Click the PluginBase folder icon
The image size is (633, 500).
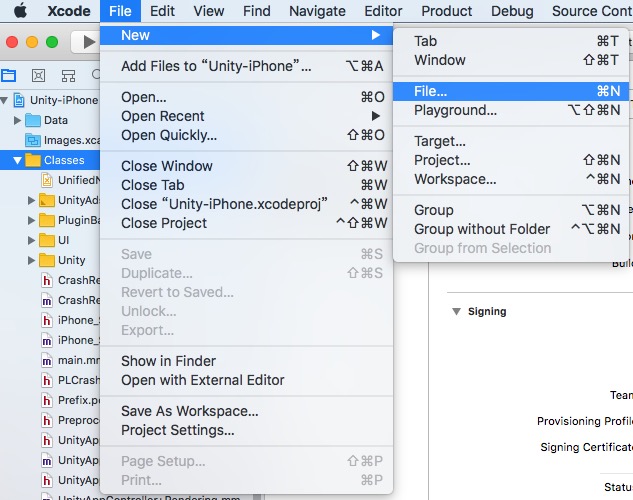[x=47, y=220]
